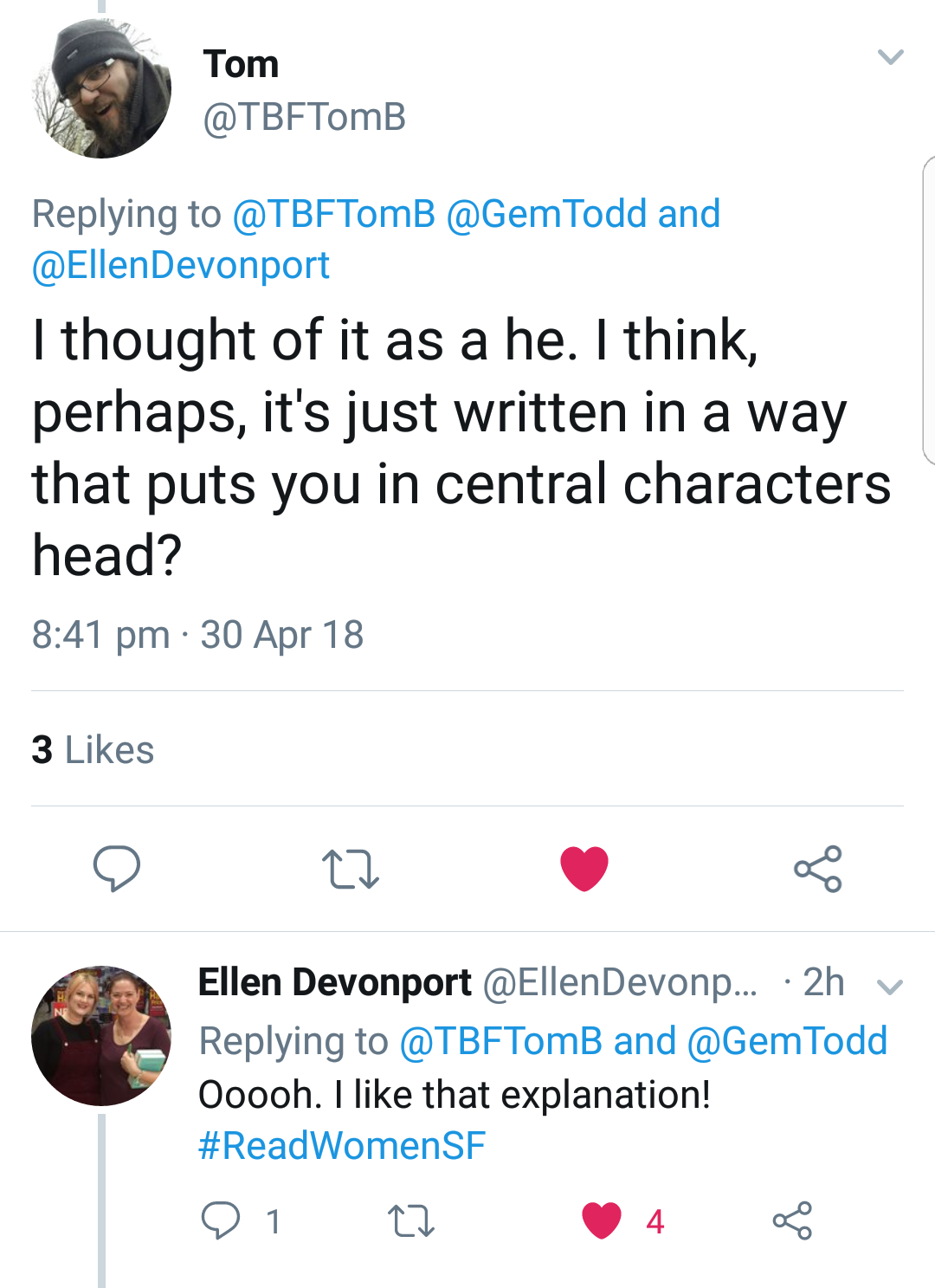Open @GemTodd mention in Ellen's reply
The height and width of the screenshot is (1288, 935).
tap(787, 1041)
